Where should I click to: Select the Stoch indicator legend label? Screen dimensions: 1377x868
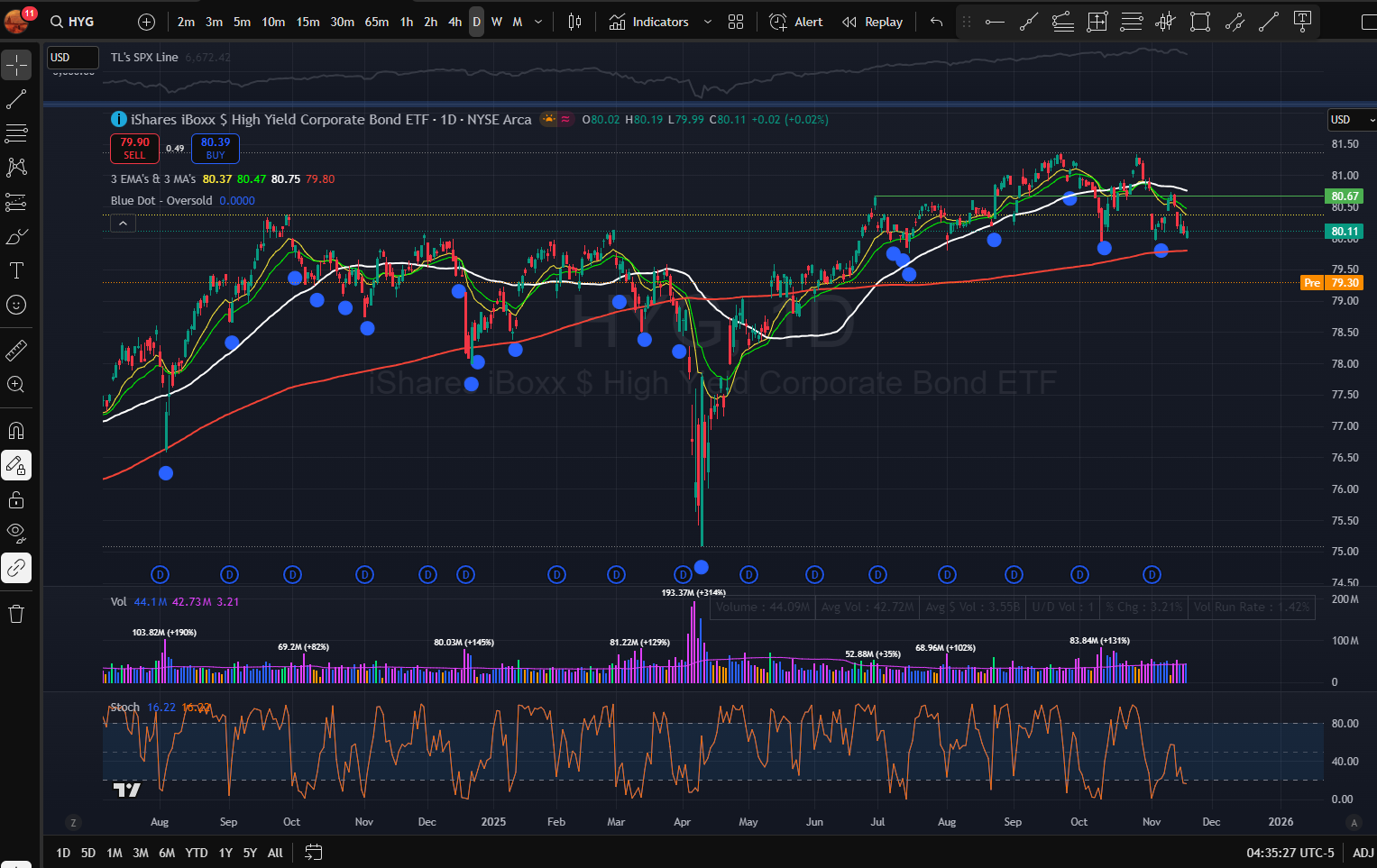pyautogui.click(x=125, y=708)
